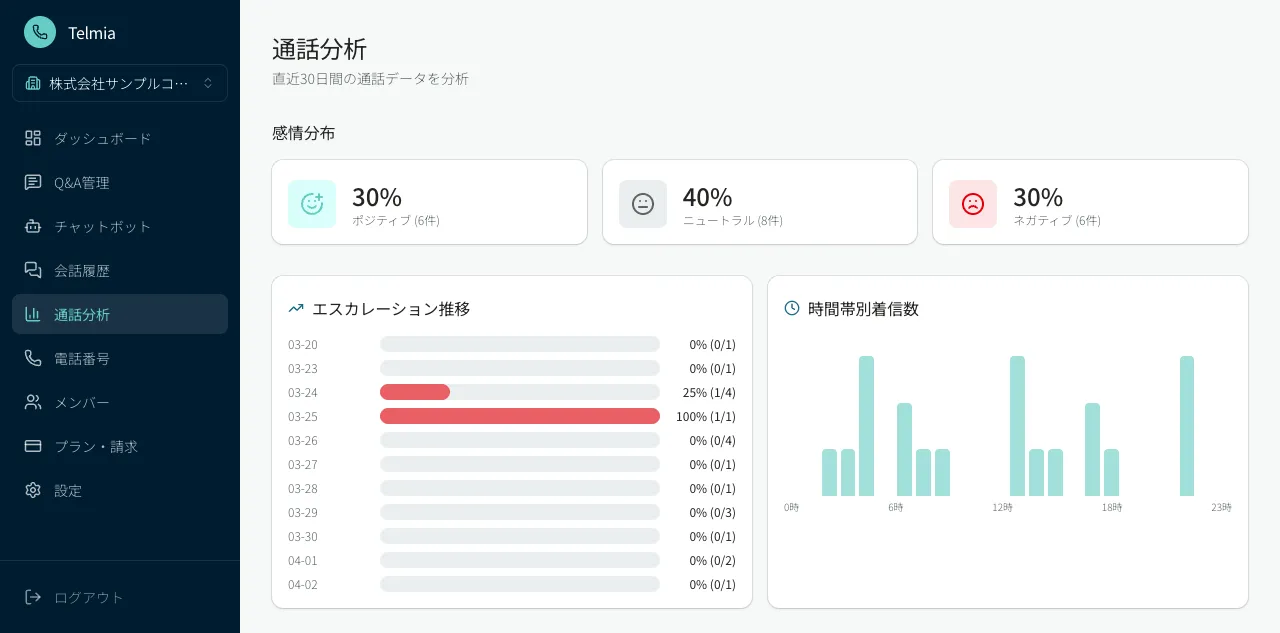Viewport: 1280px width, 633px height.
Task: Click the neutral sentiment face icon
Action: tap(642, 202)
